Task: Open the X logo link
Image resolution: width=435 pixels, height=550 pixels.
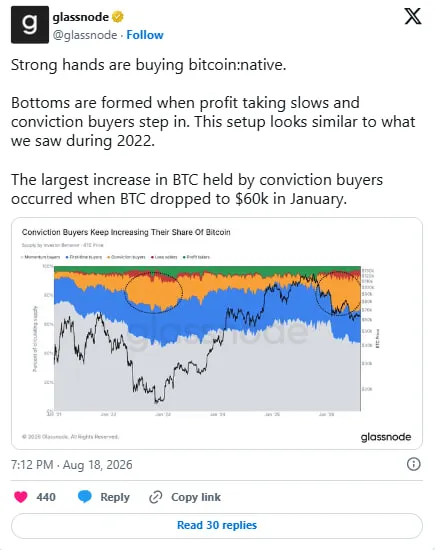Action: click(413, 16)
